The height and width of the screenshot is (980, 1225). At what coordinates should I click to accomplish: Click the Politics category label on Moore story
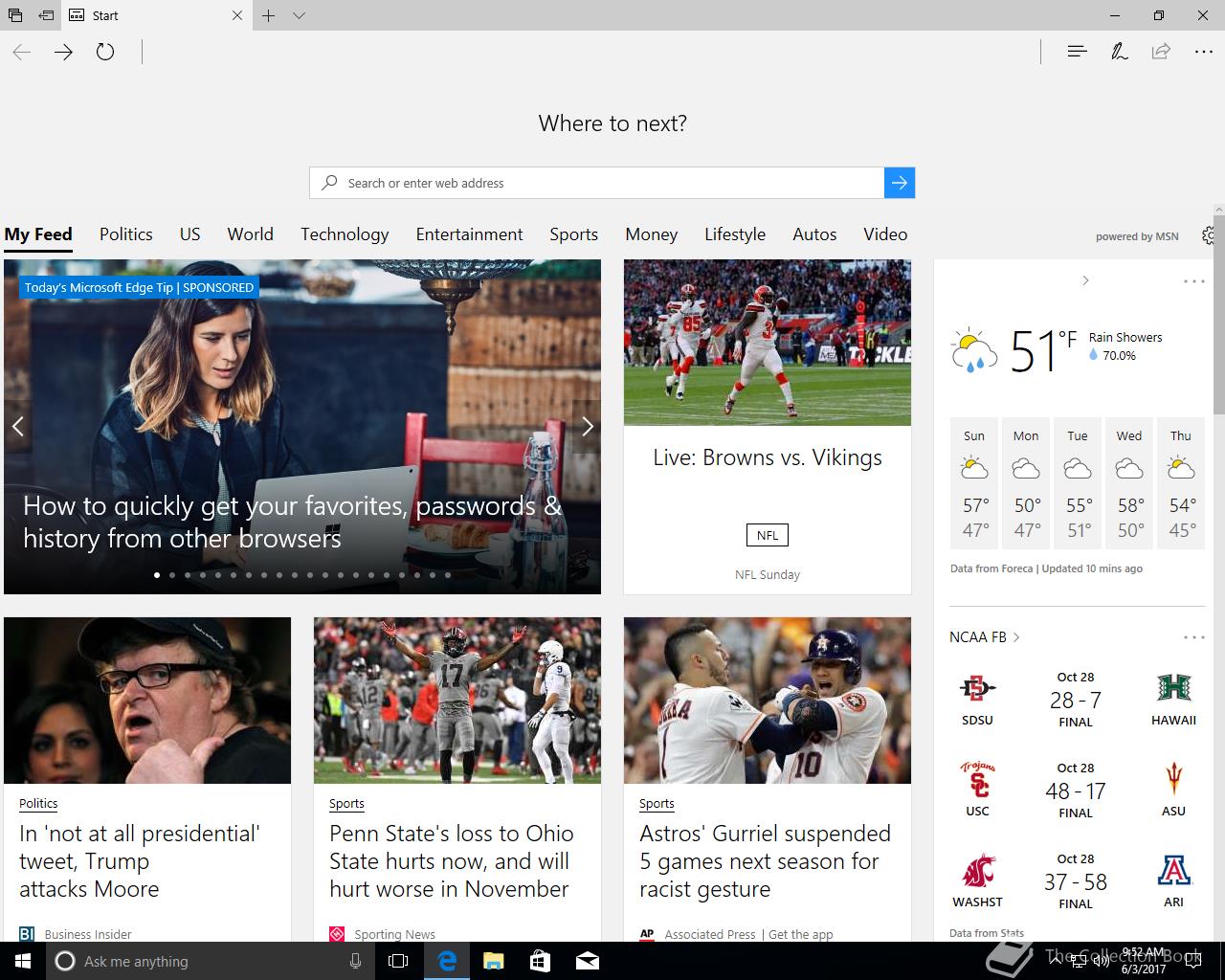coord(38,804)
